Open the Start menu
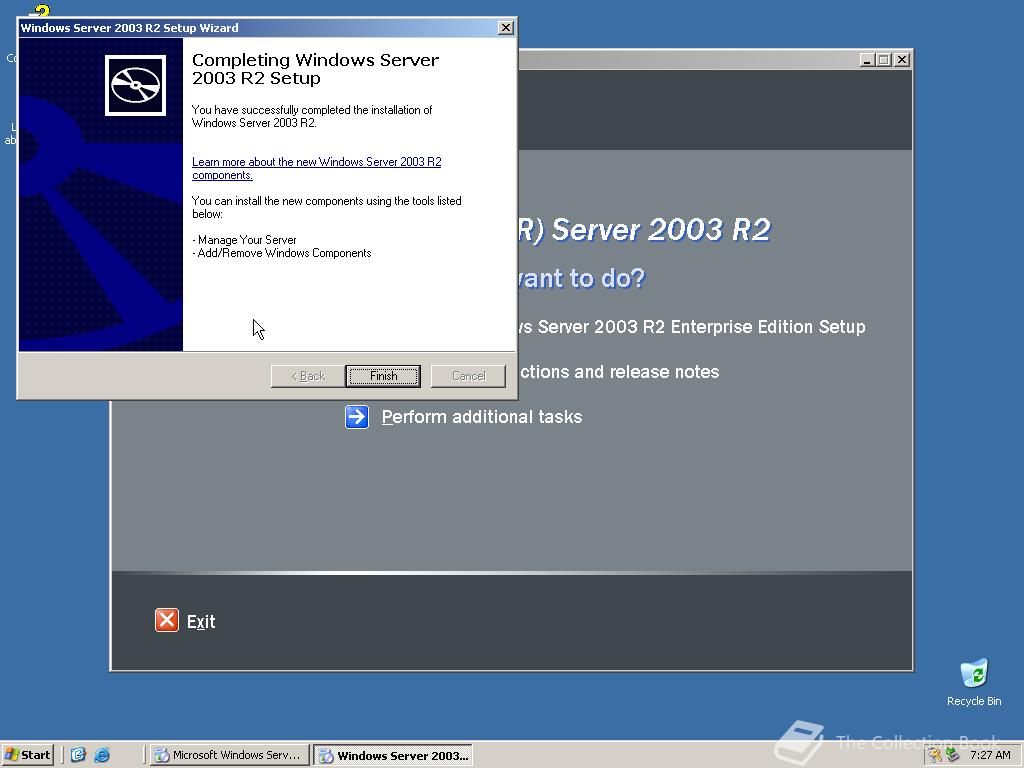1024x768 pixels. (27, 755)
